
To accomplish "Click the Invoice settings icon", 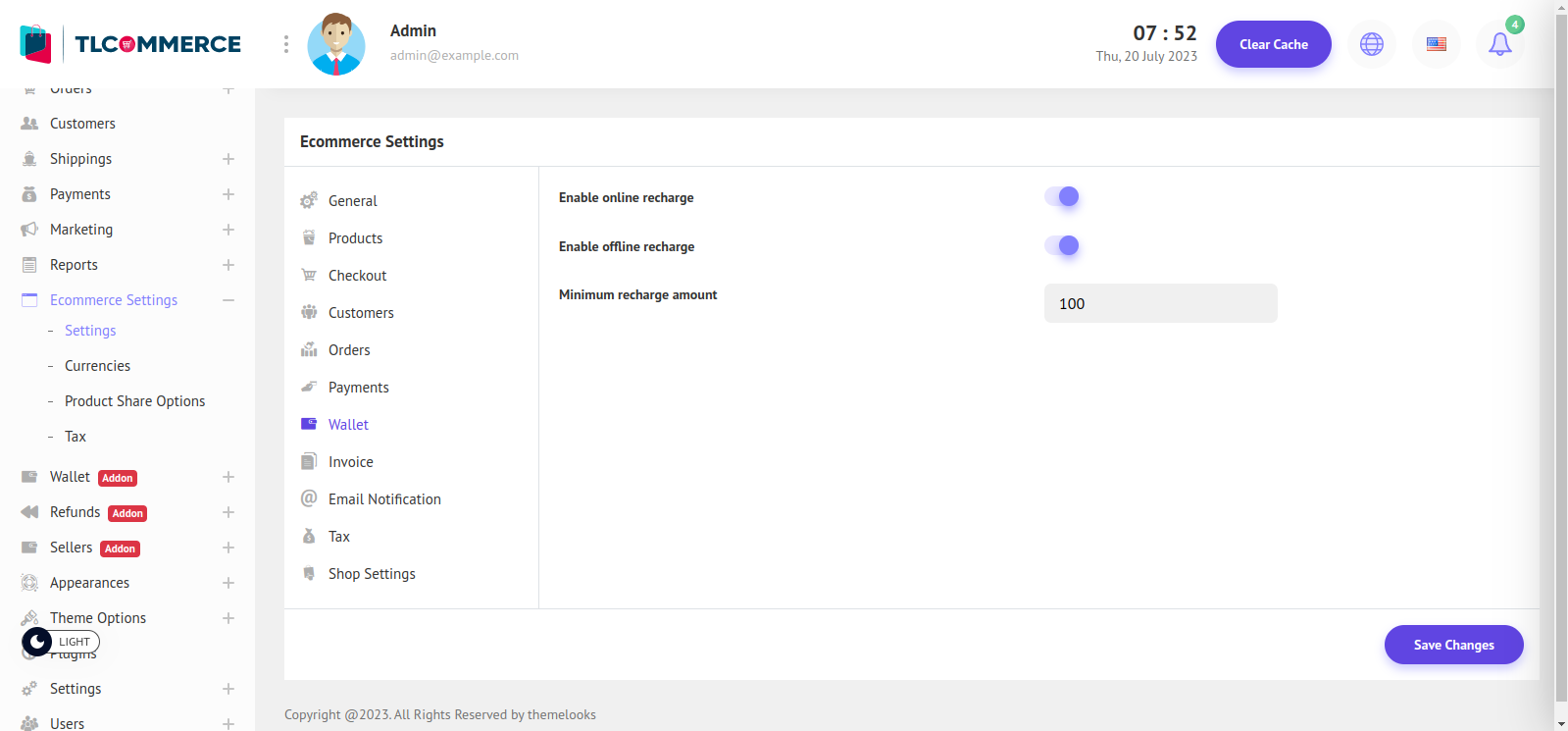I will point(309,461).
